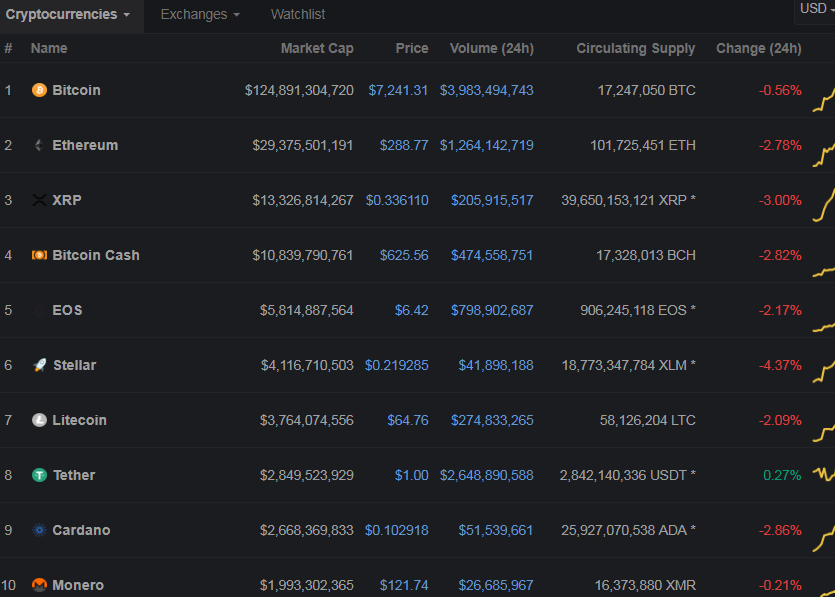Open Cardano's price sparkline chart
The image size is (835, 597).
(x=824, y=538)
